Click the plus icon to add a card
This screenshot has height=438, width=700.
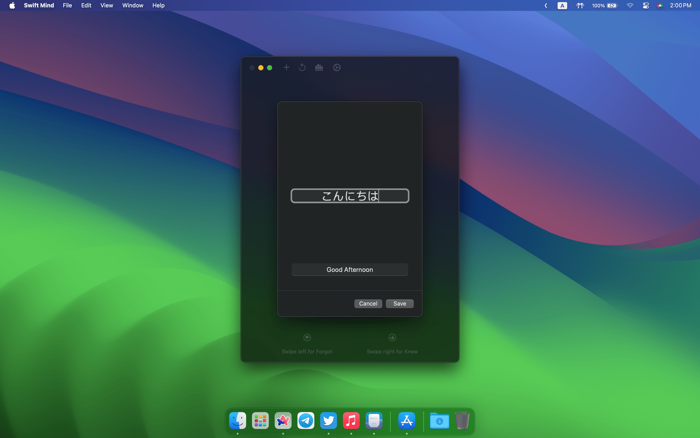tap(286, 67)
